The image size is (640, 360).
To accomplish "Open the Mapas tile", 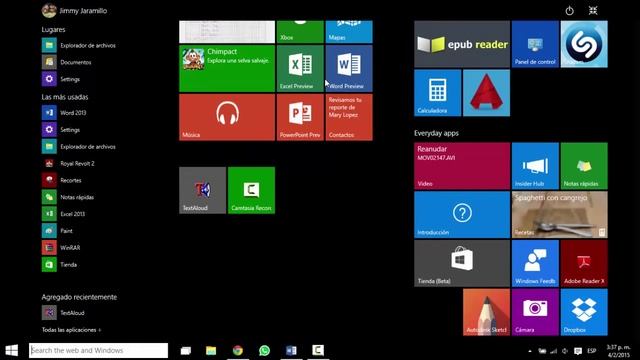I will coord(349,32).
